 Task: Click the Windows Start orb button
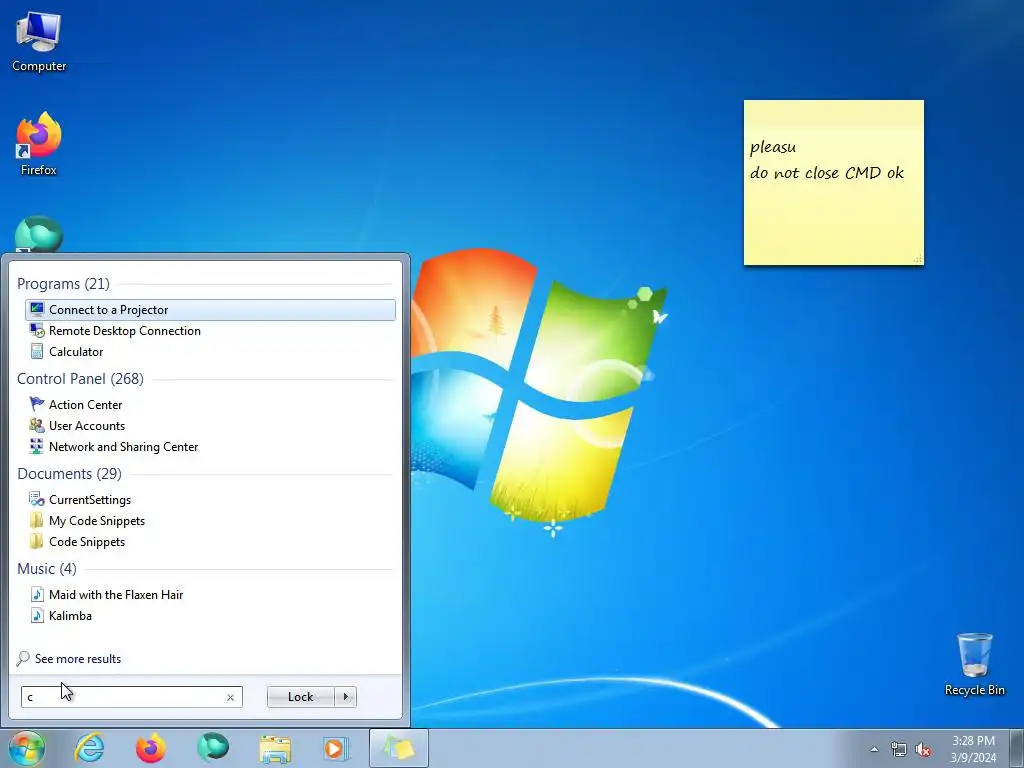tap(26, 748)
